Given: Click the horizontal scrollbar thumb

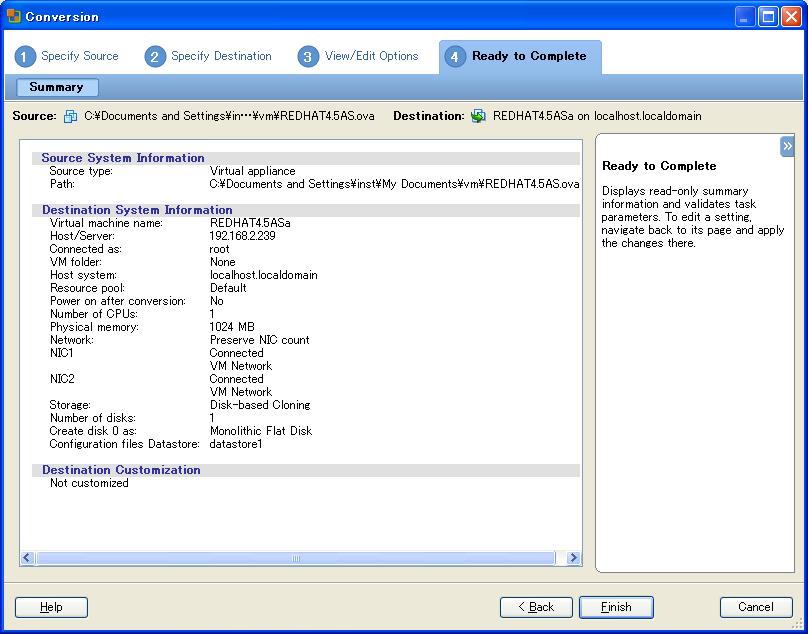Looking at the screenshot, I should [x=296, y=558].
